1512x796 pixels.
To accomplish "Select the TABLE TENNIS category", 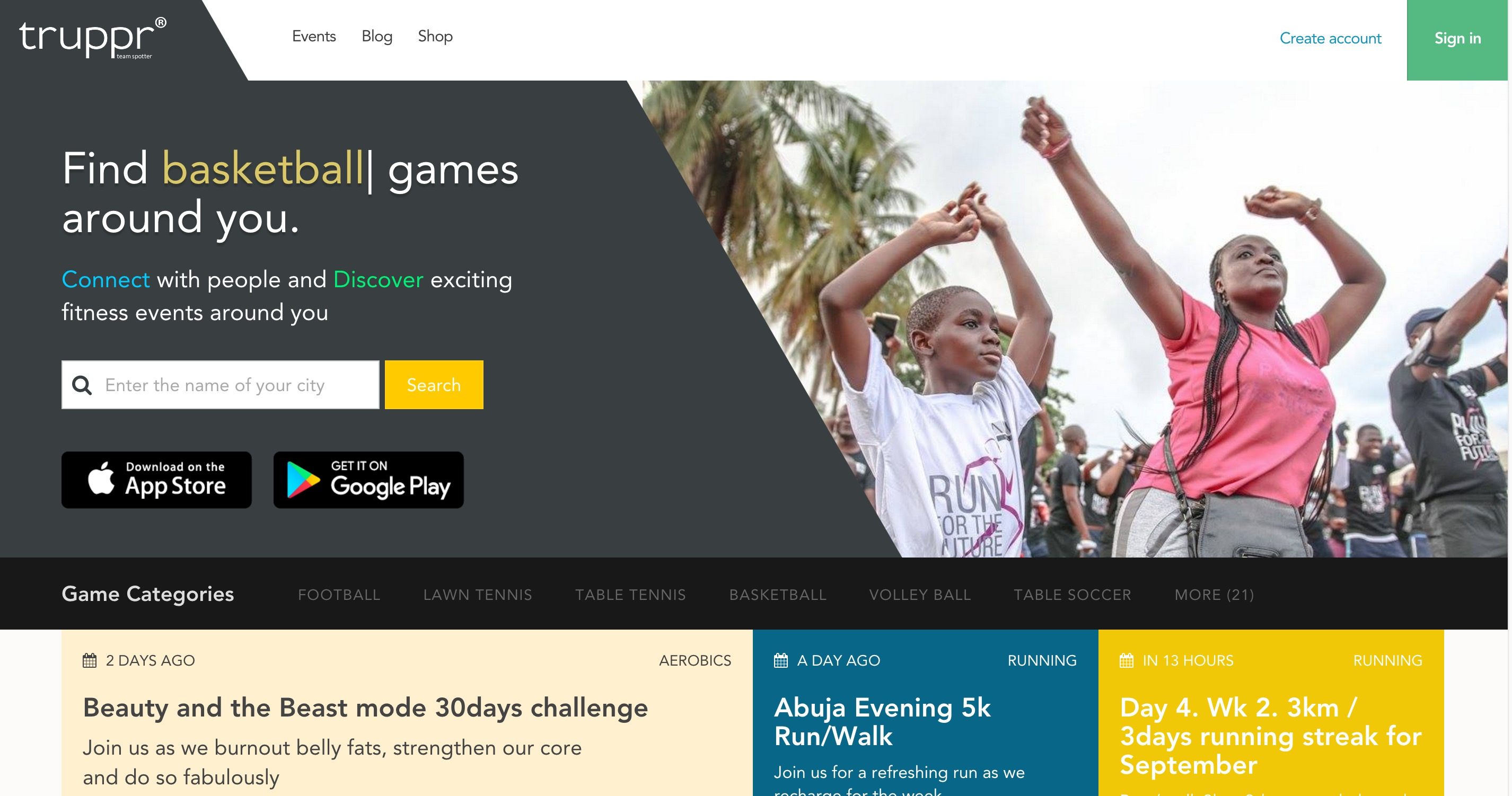I will point(630,595).
